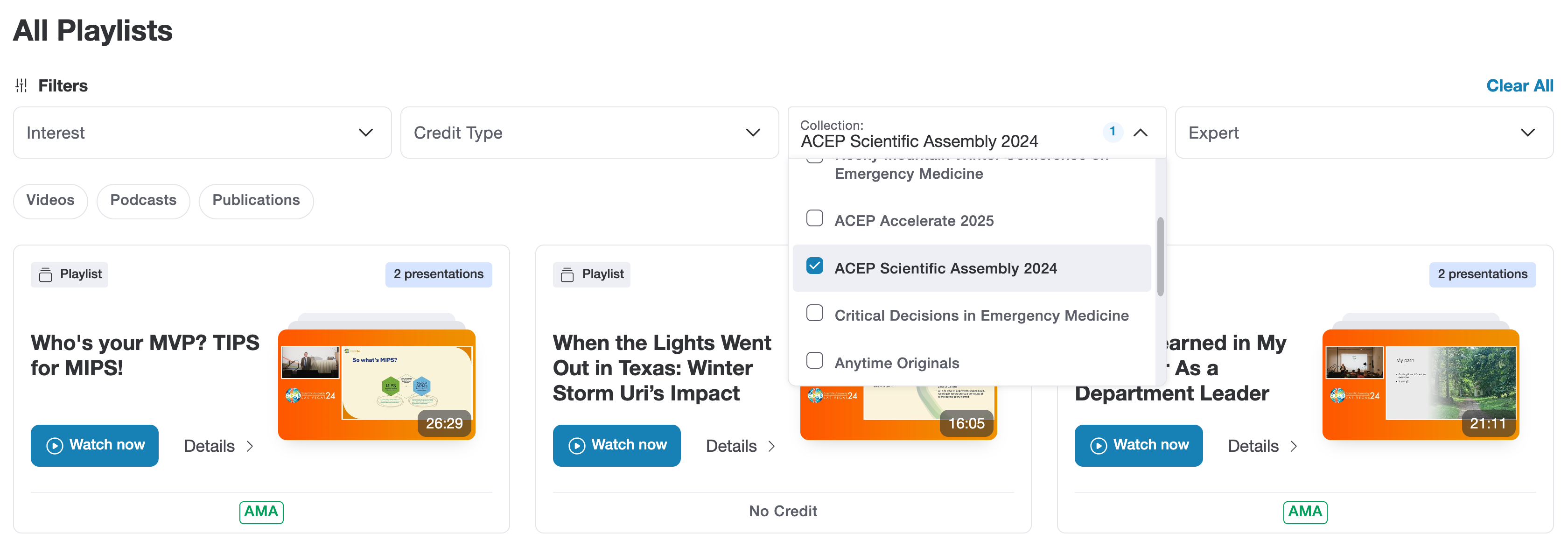Viewport: 1568px width, 547px height.
Task: Open Details for the Winter Storm Uri playlist
Action: tap(733, 445)
